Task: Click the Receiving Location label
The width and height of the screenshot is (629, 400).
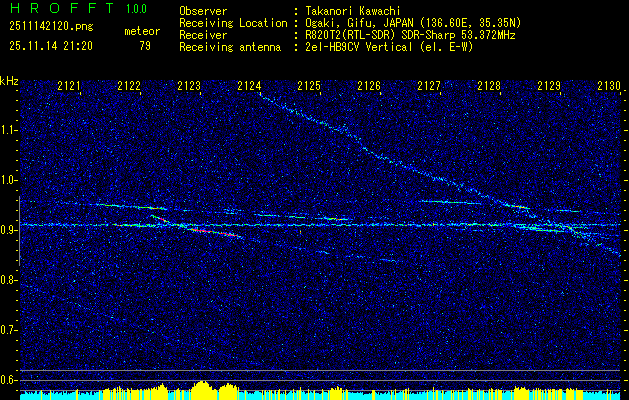Action: coord(233,23)
